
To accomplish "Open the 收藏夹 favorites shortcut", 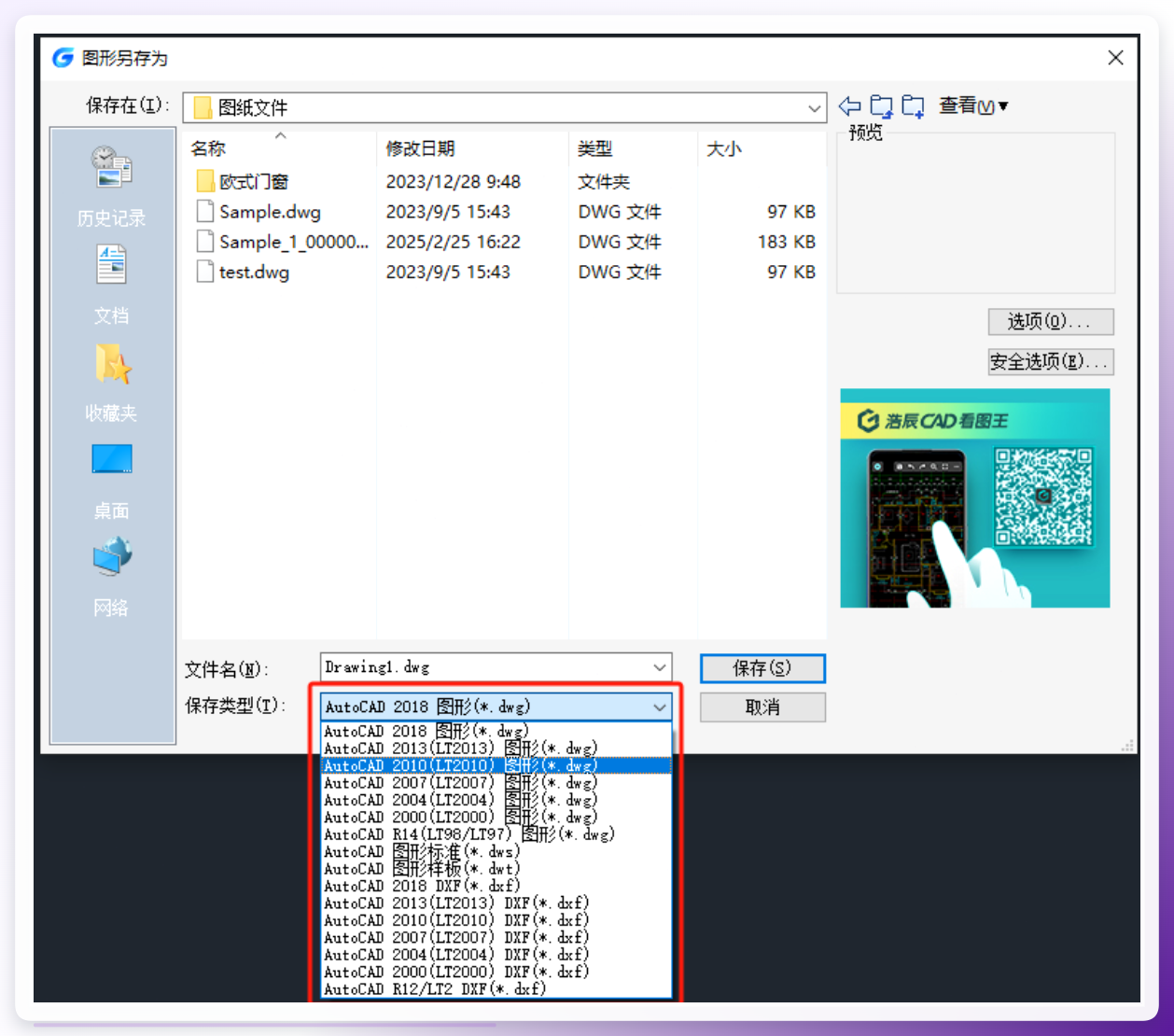I will [x=111, y=383].
